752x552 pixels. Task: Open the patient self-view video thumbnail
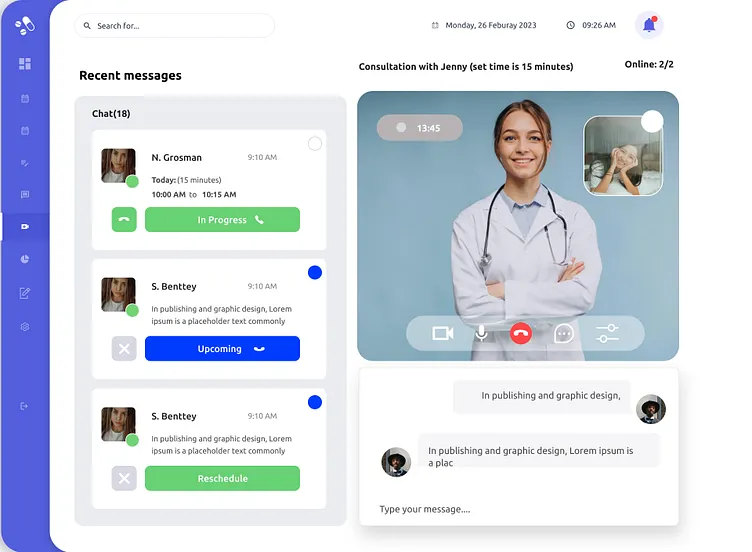click(623, 156)
